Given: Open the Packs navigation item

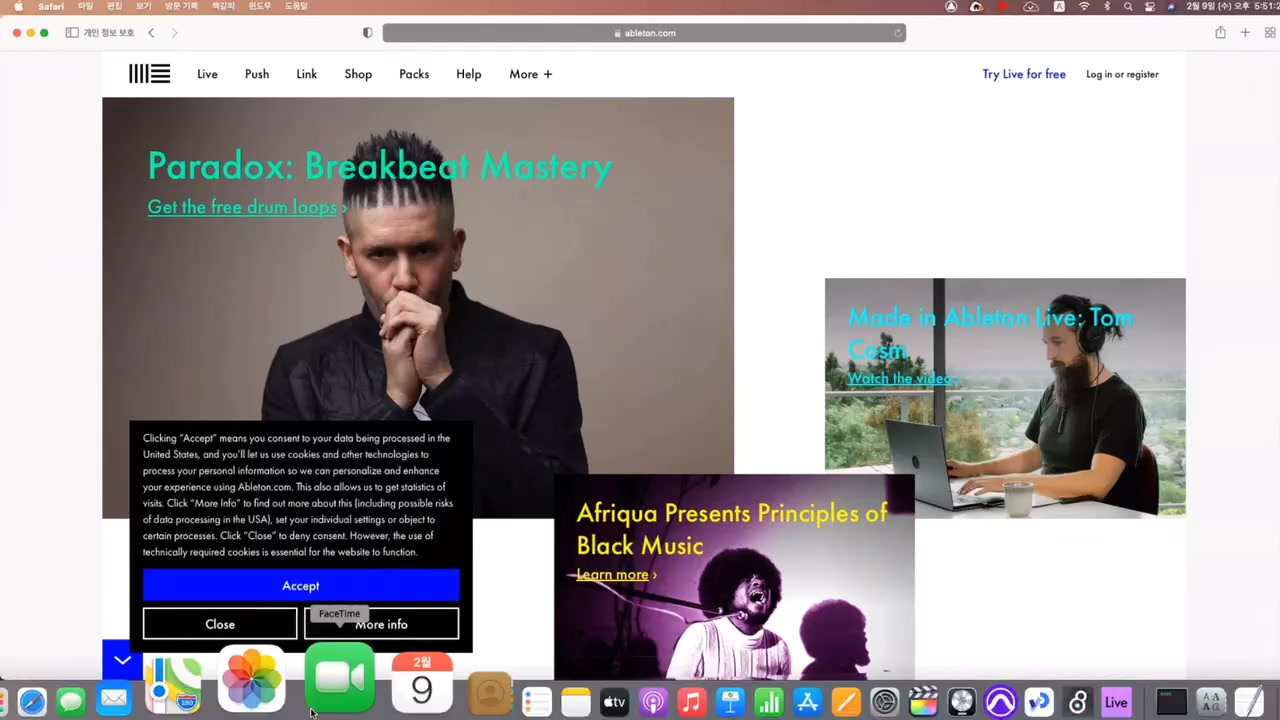Looking at the screenshot, I should pos(414,74).
